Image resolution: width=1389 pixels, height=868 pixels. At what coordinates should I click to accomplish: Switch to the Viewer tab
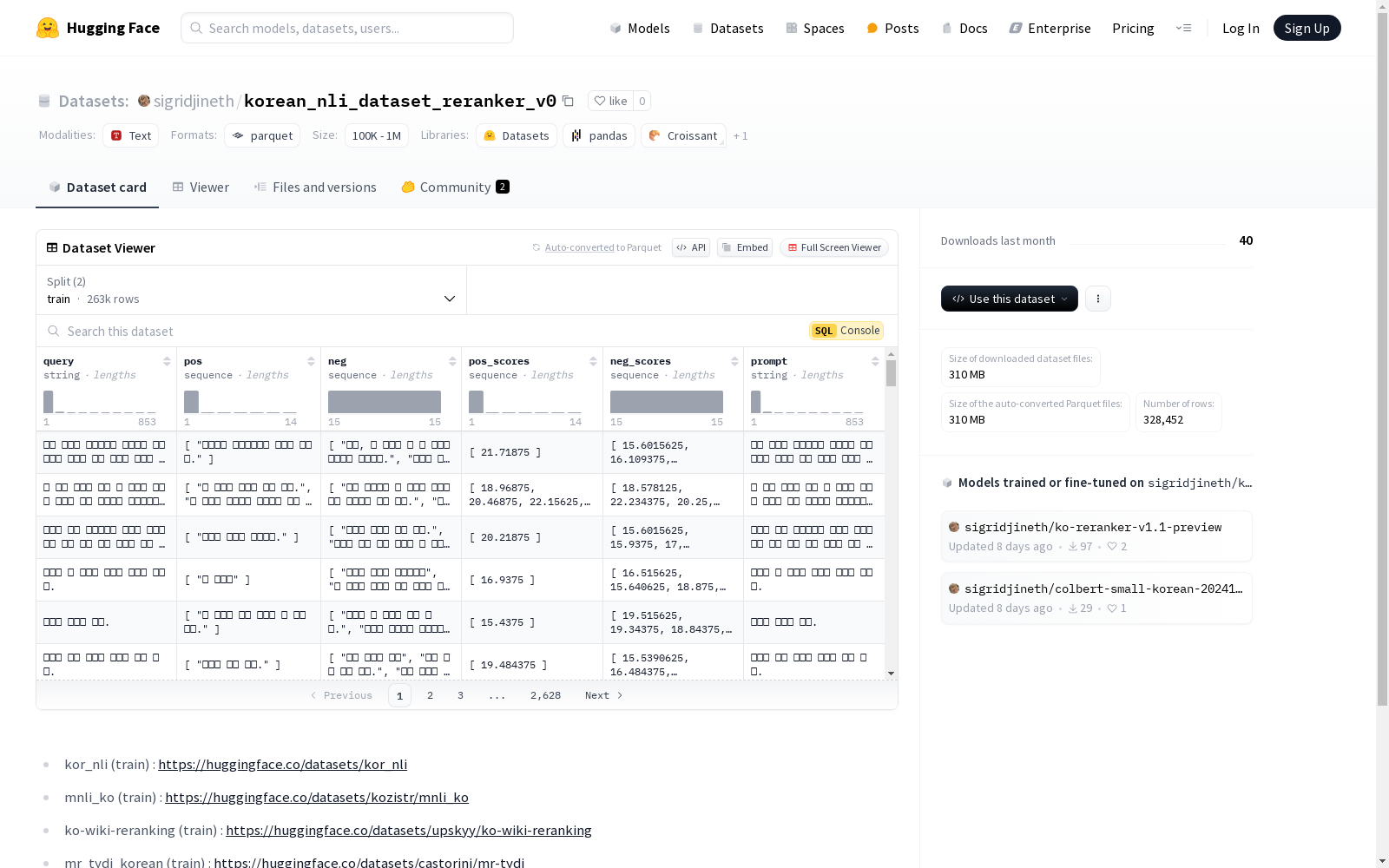(x=201, y=187)
